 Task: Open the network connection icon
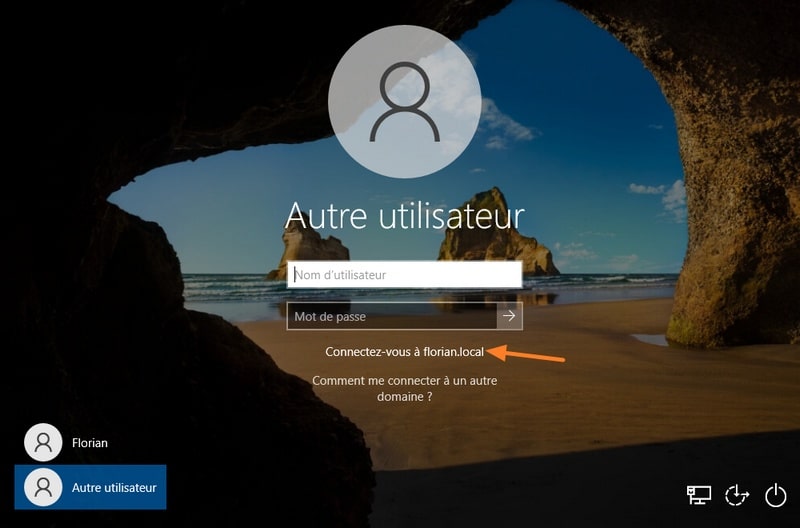click(699, 495)
